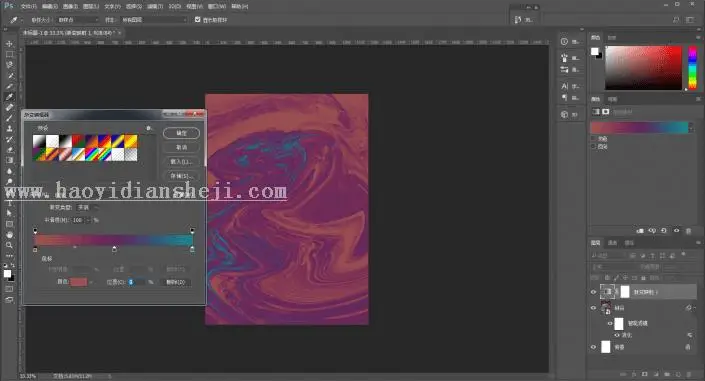The height and width of the screenshot is (381, 705).
Task: Select the Move tool in the toolbar
Action: (x=9, y=44)
